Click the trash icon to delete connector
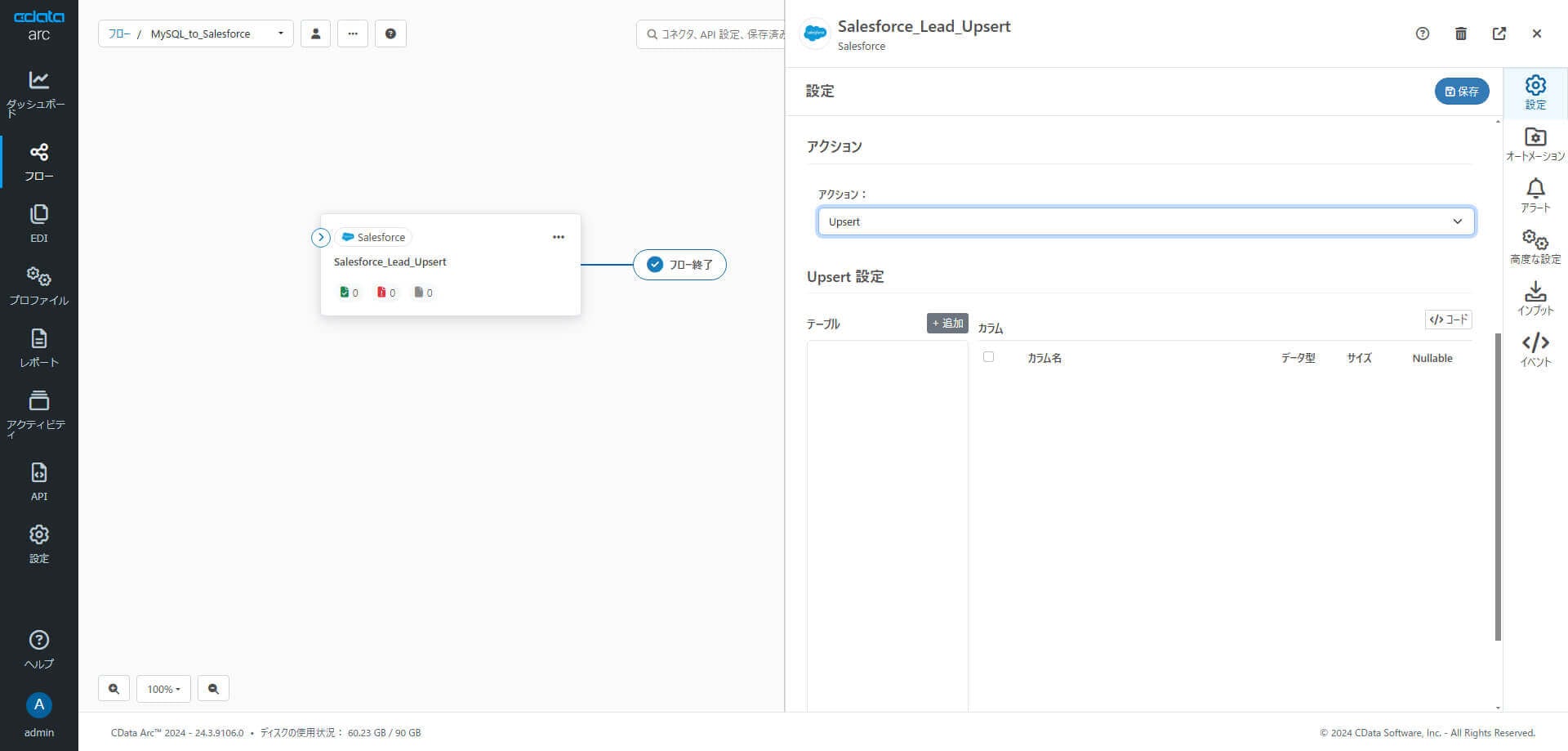 point(1460,34)
